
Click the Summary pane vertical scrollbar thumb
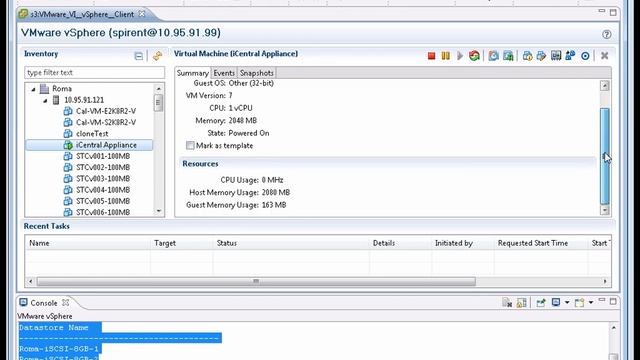[x=604, y=156]
